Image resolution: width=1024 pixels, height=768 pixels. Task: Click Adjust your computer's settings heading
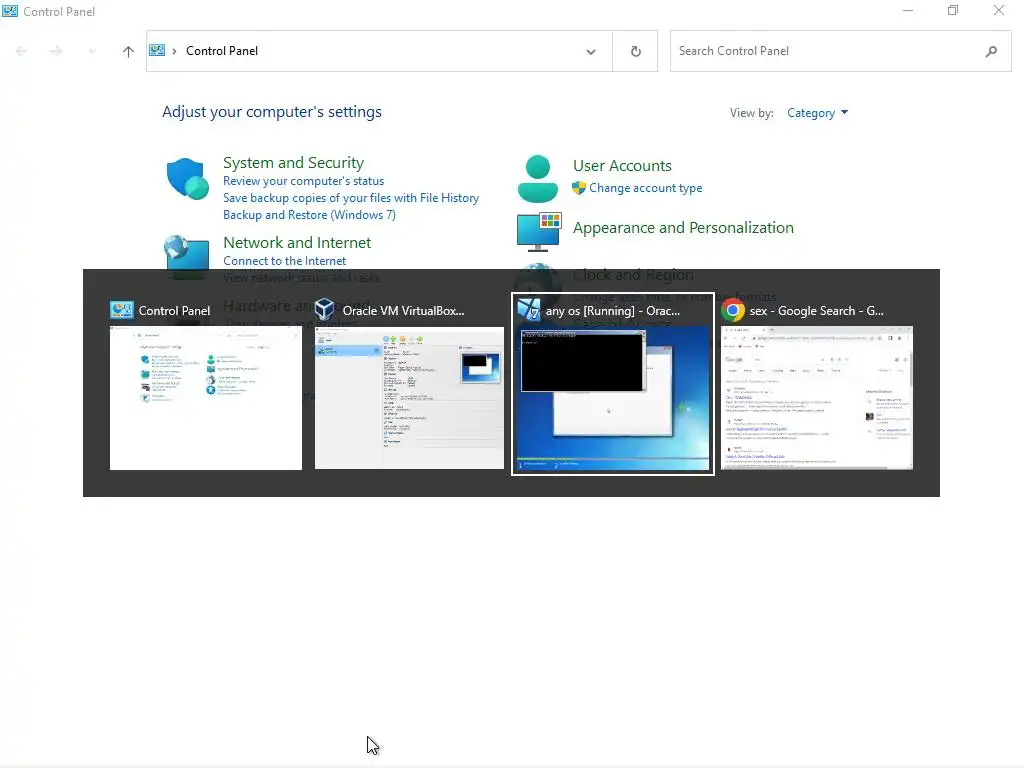pos(272,112)
